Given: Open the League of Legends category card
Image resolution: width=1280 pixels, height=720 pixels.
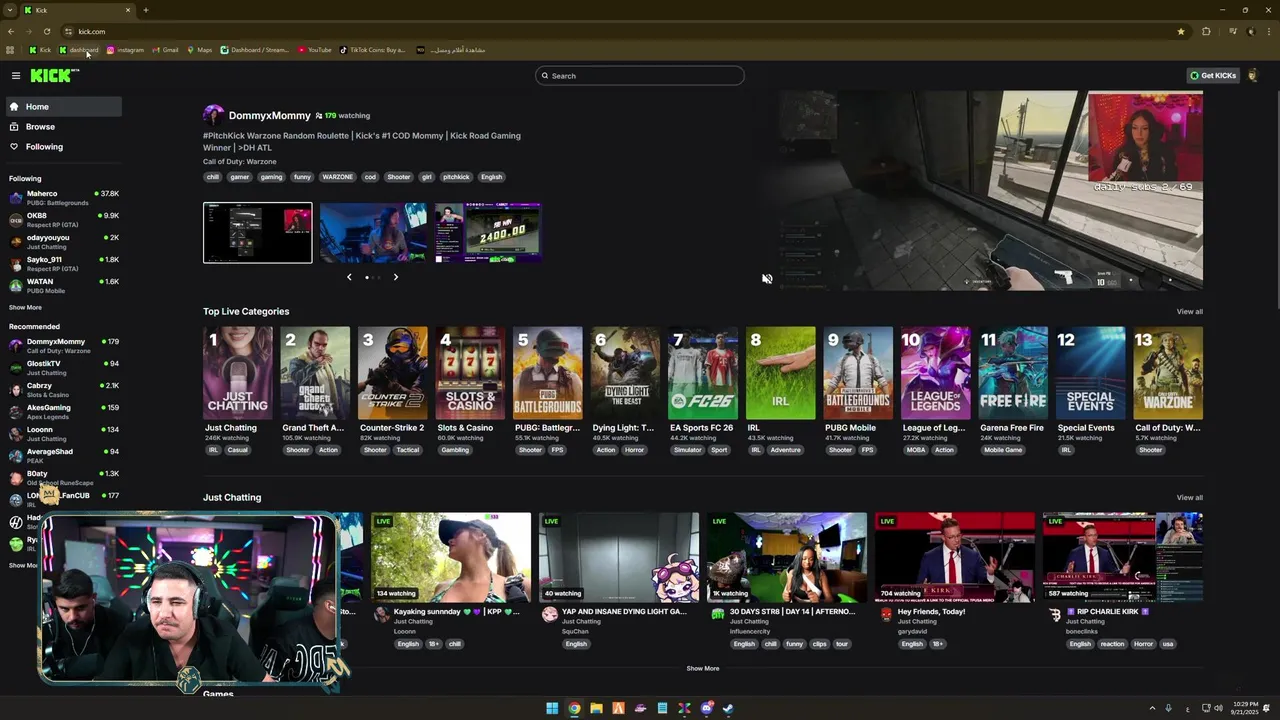Looking at the screenshot, I should [936, 373].
